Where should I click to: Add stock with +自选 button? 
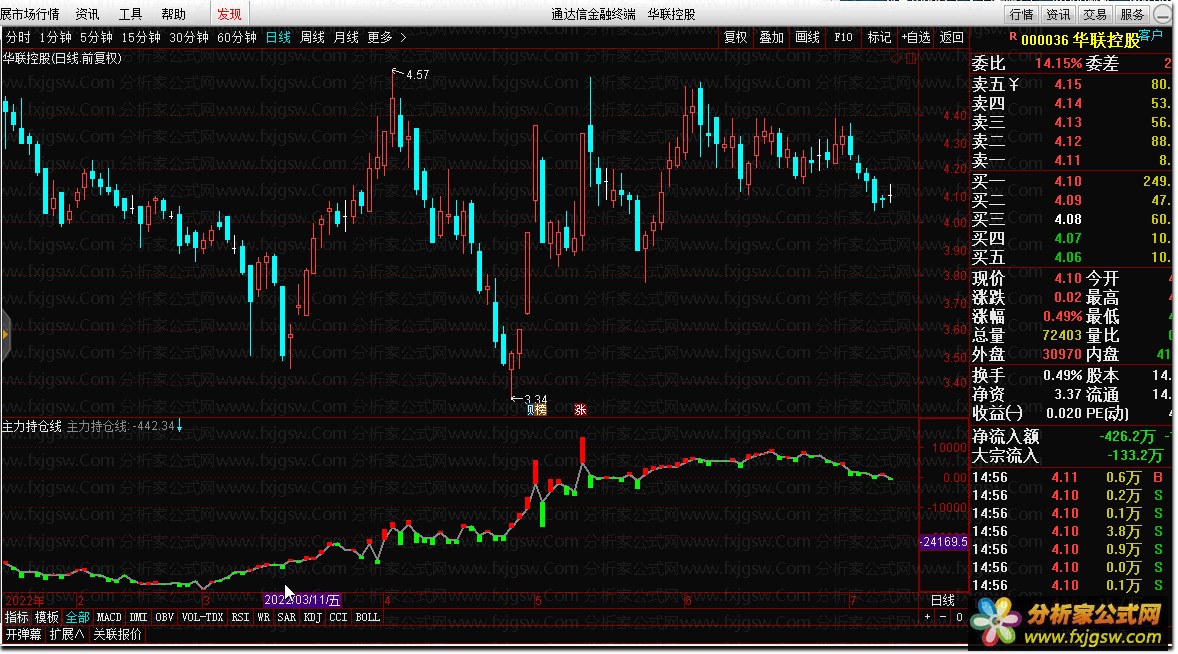[x=916, y=37]
